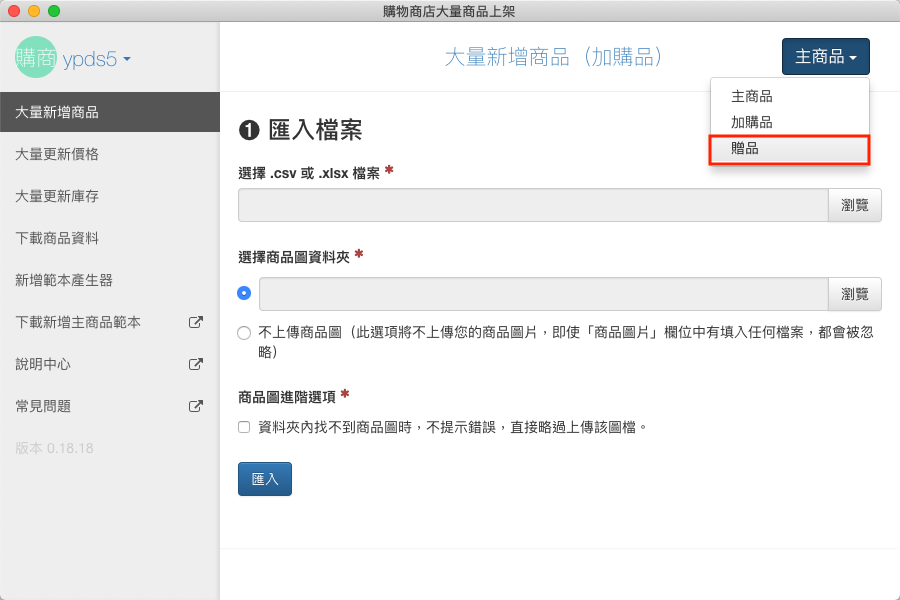Click external link icon beside 下載新增主商品範本
This screenshot has height=600, width=900.
tap(196, 322)
